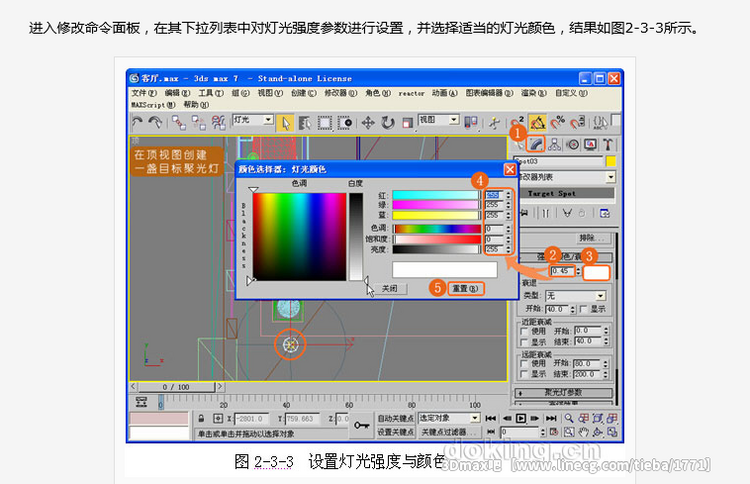Click the white light color swatch
This screenshot has height=484, width=750.
tap(596, 272)
